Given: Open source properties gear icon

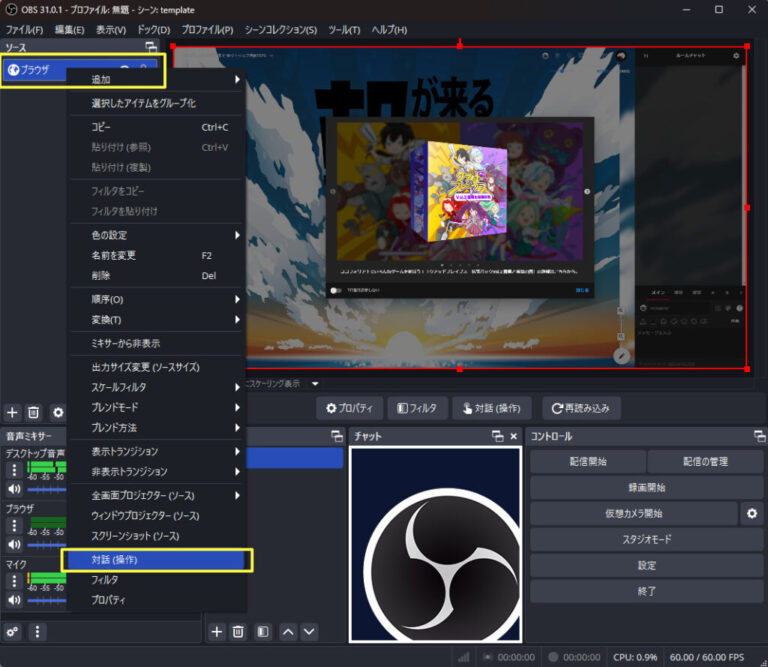Looking at the screenshot, I should click(x=57, y=412).
